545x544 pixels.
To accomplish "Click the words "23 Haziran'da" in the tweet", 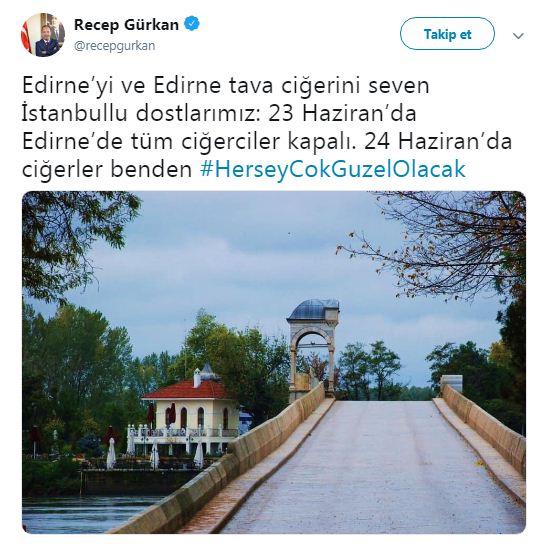I will click(x=342, y=113).
